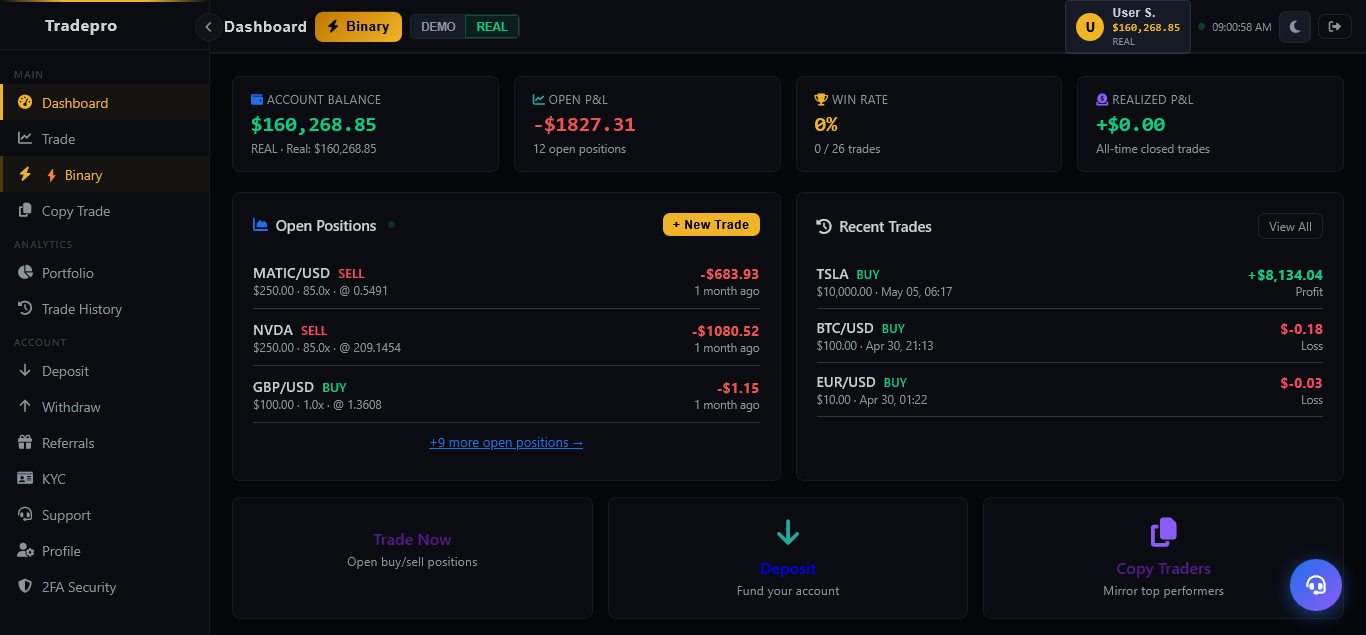Click the KYC ID card icon
Screen dimensions: 1366x635
(x=25, y=478)
